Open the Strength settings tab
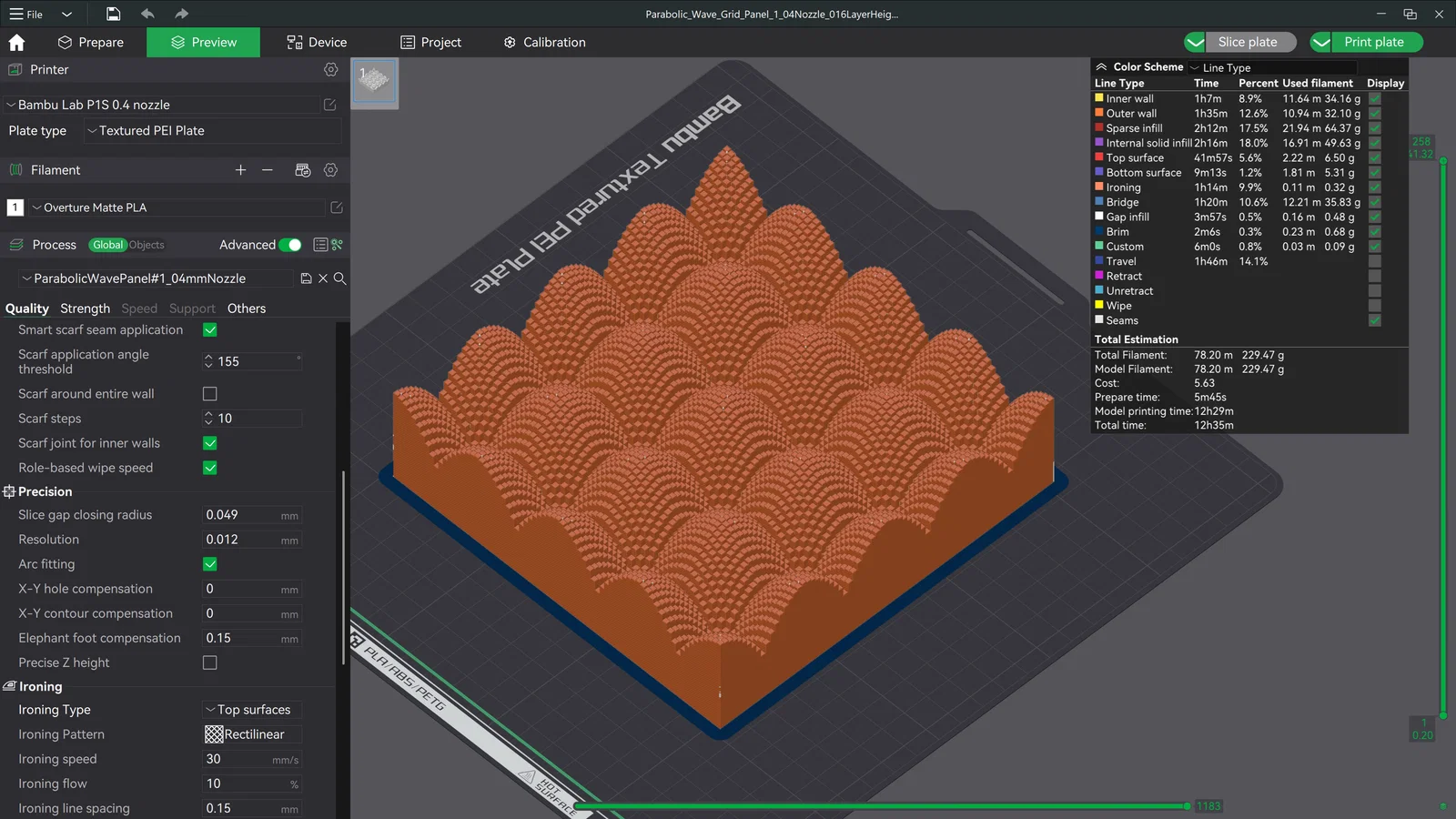This screenshot has width=1456, height=819. click(x=85, y=308)
